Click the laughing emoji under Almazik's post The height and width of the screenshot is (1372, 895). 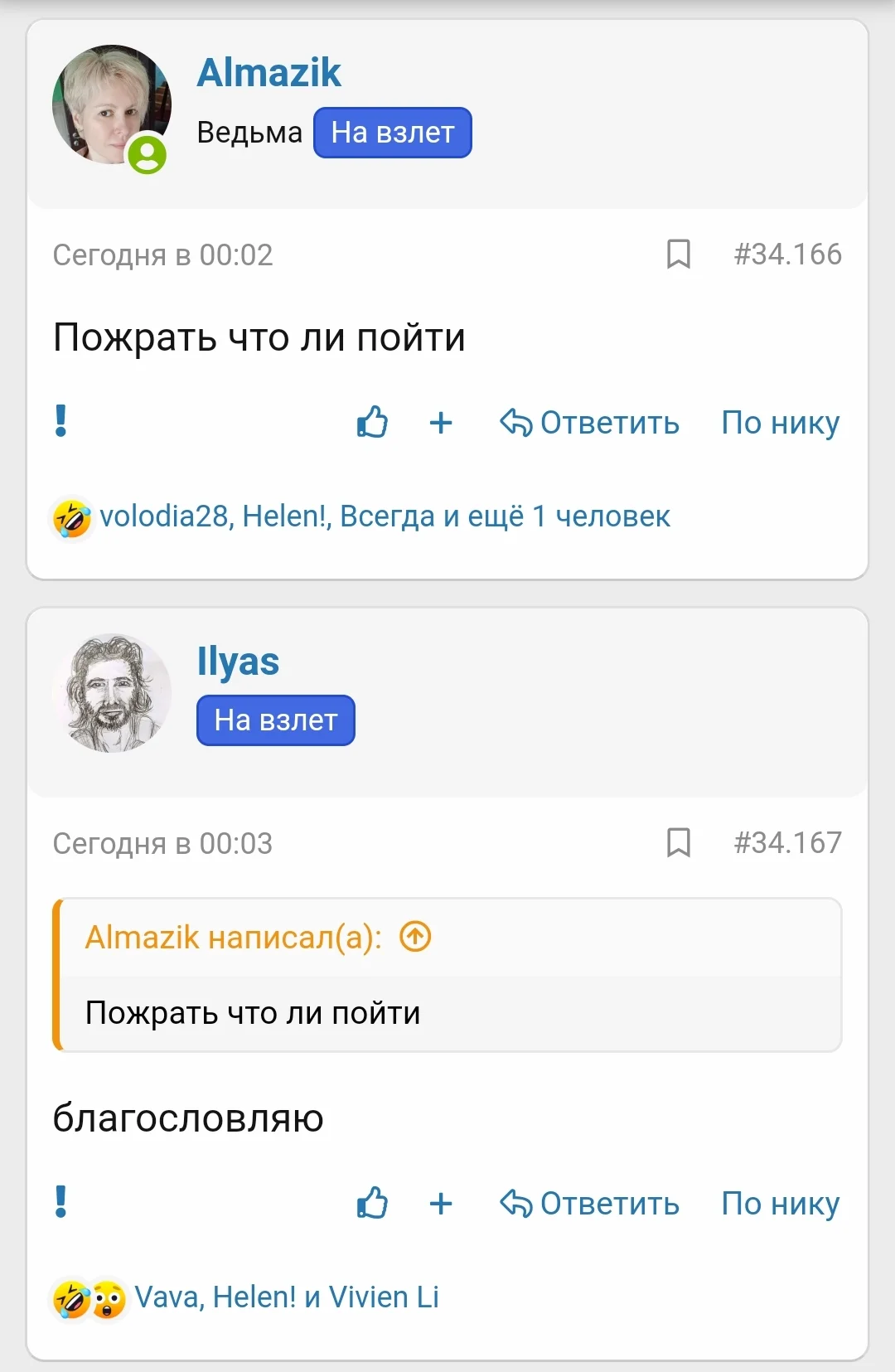70,516
